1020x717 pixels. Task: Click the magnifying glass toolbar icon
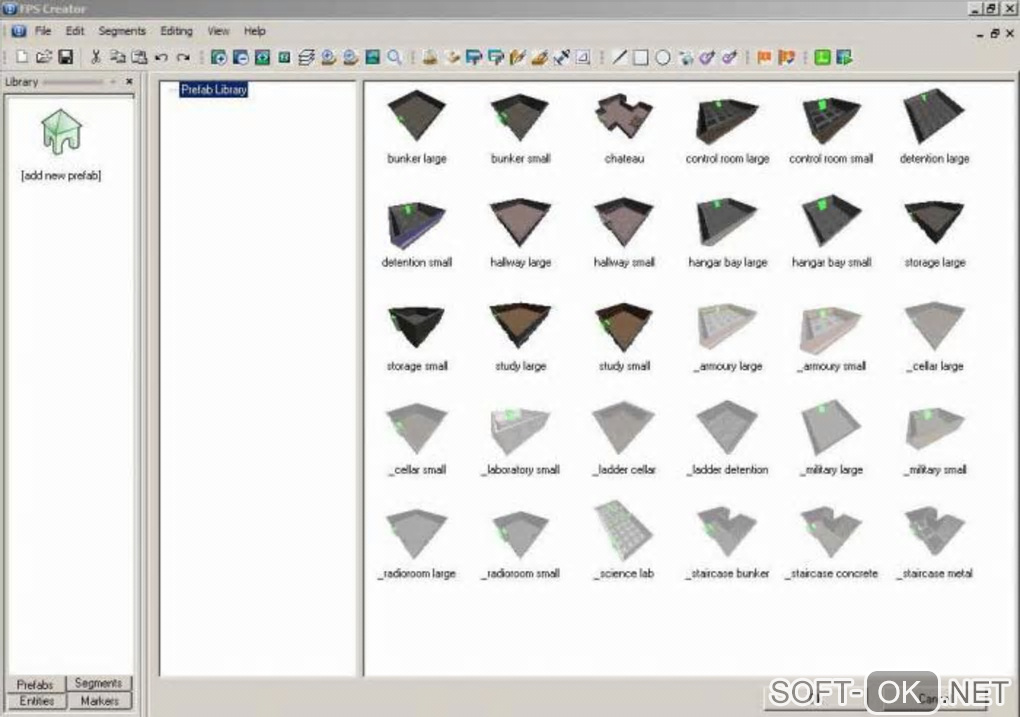click(394, 57)
